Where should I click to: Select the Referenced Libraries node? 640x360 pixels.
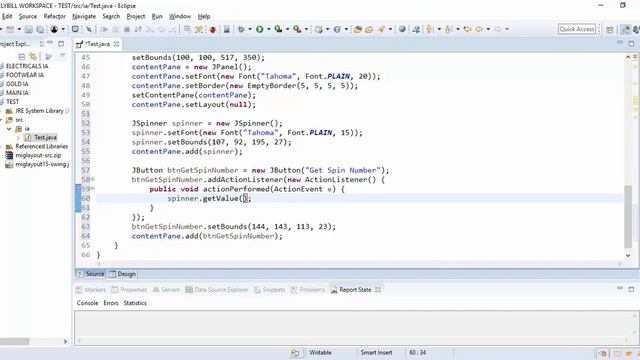[x=37, y=147]
